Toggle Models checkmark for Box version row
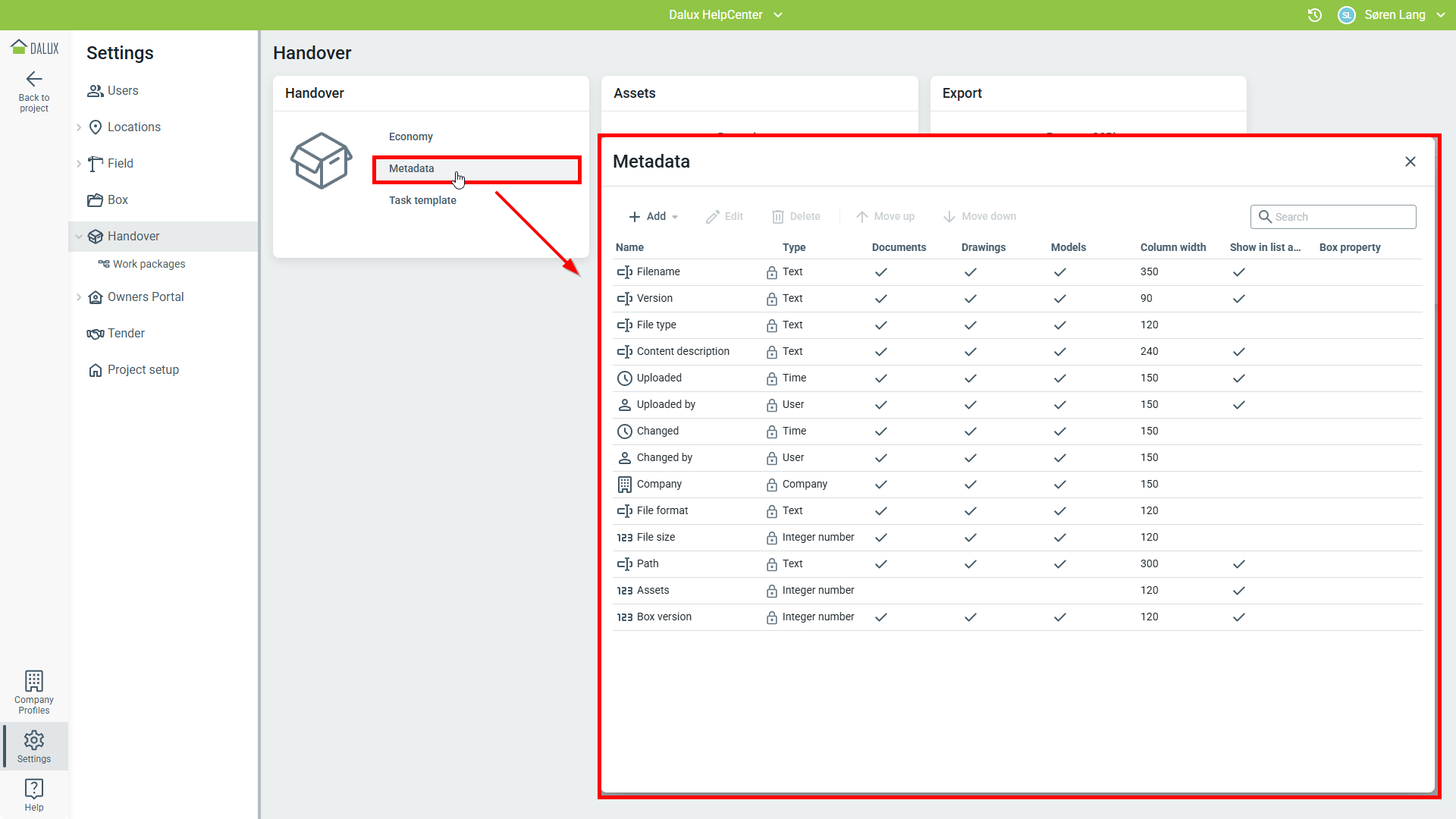1456x819 pixels. pos(1059,617)
